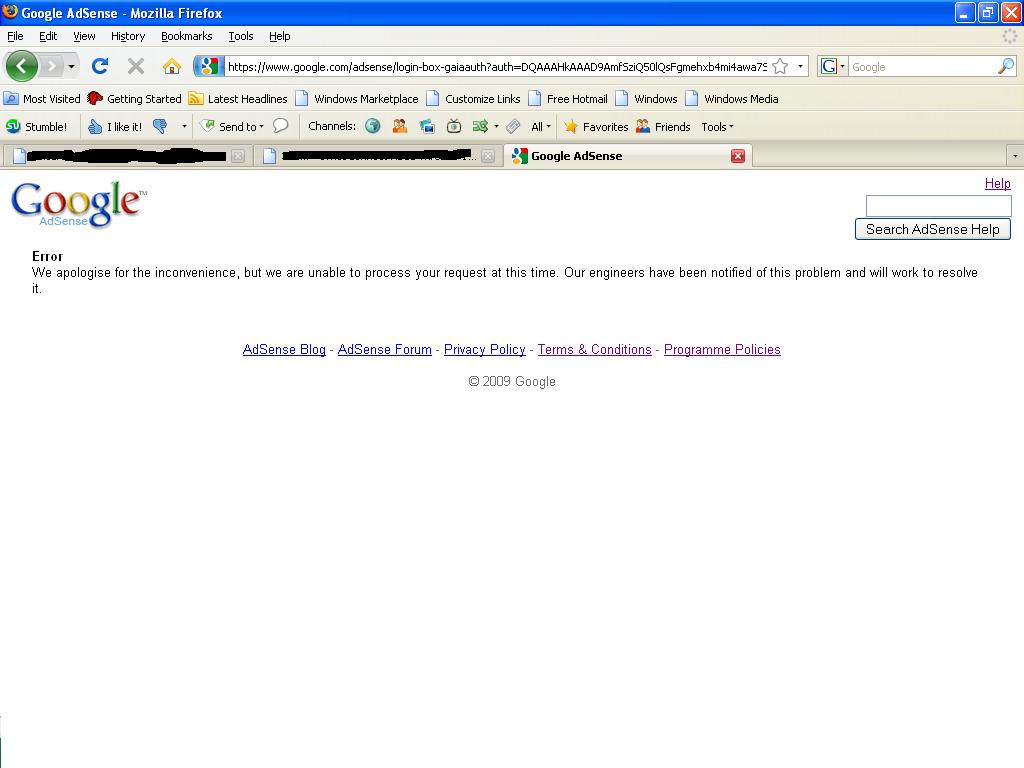Select the people channel icon
This screenshot has height=768, width=1024.
pyautogui.click(x=400, y=126)
